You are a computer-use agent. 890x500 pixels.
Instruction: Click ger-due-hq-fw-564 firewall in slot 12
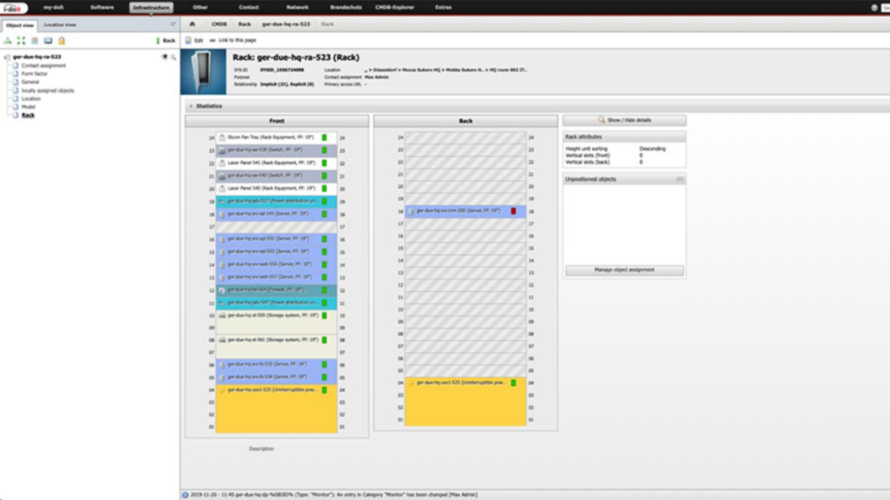(x=276, y=290)
